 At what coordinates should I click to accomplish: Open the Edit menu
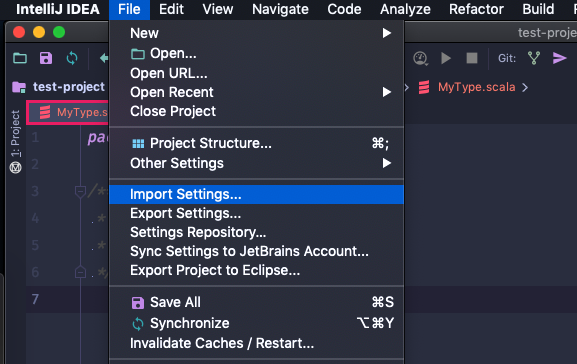click(x=171, y=9)
